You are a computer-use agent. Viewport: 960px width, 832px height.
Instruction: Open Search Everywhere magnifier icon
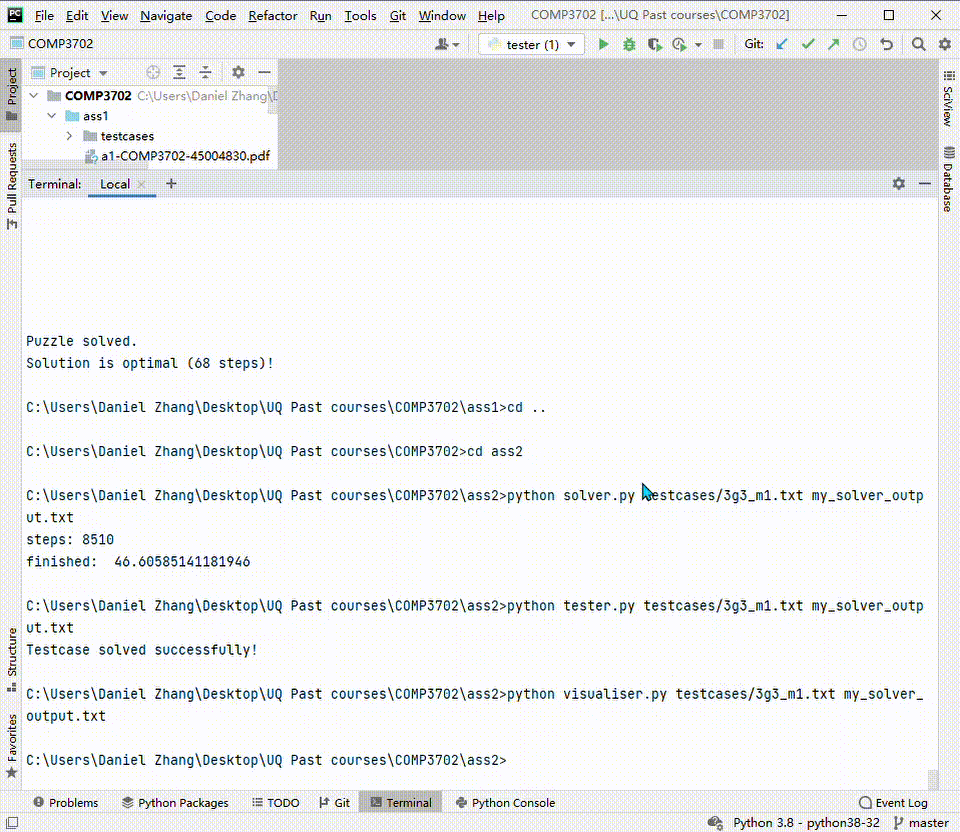pyautogui.click(x=918, y=44)
